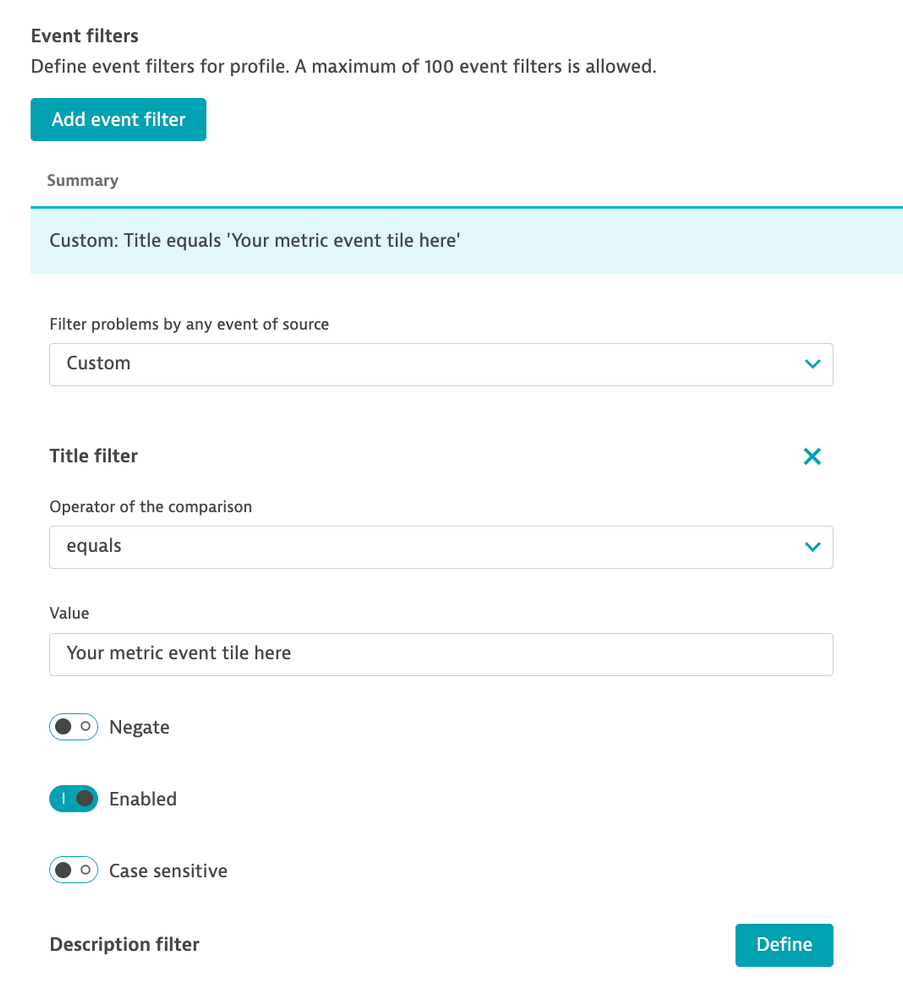Click the source dropdown chevron arrow

point(812,364)
